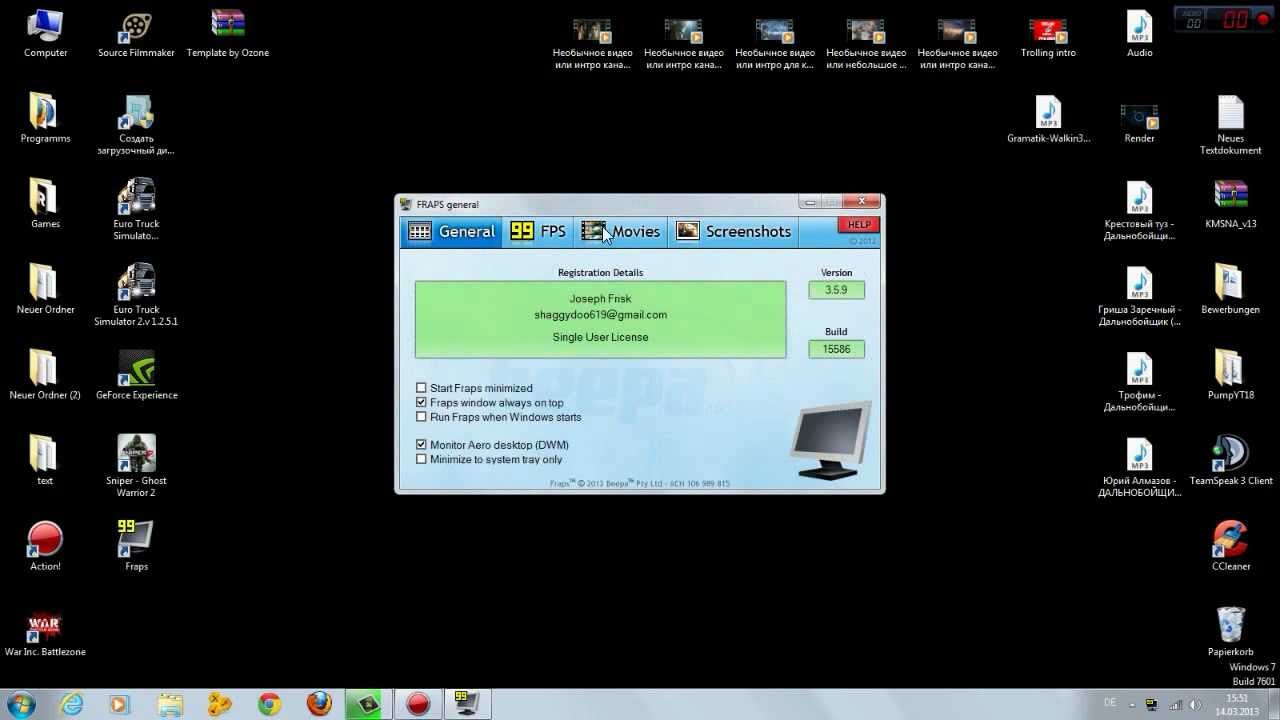Open the GeForce Experience desktop shortcut
This screenshot has width=1280, height=720.
(x=136, y=376)
